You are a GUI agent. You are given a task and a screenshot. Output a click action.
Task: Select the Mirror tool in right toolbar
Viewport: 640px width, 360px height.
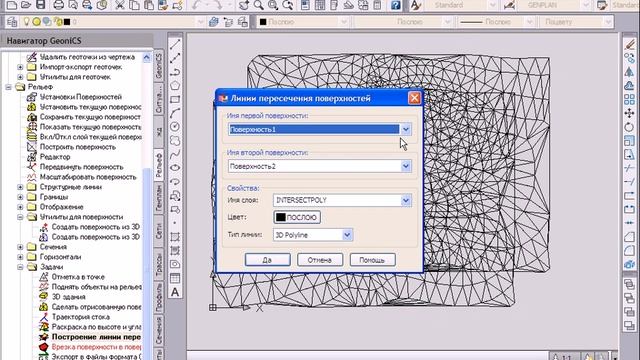[x=629, y=72]
